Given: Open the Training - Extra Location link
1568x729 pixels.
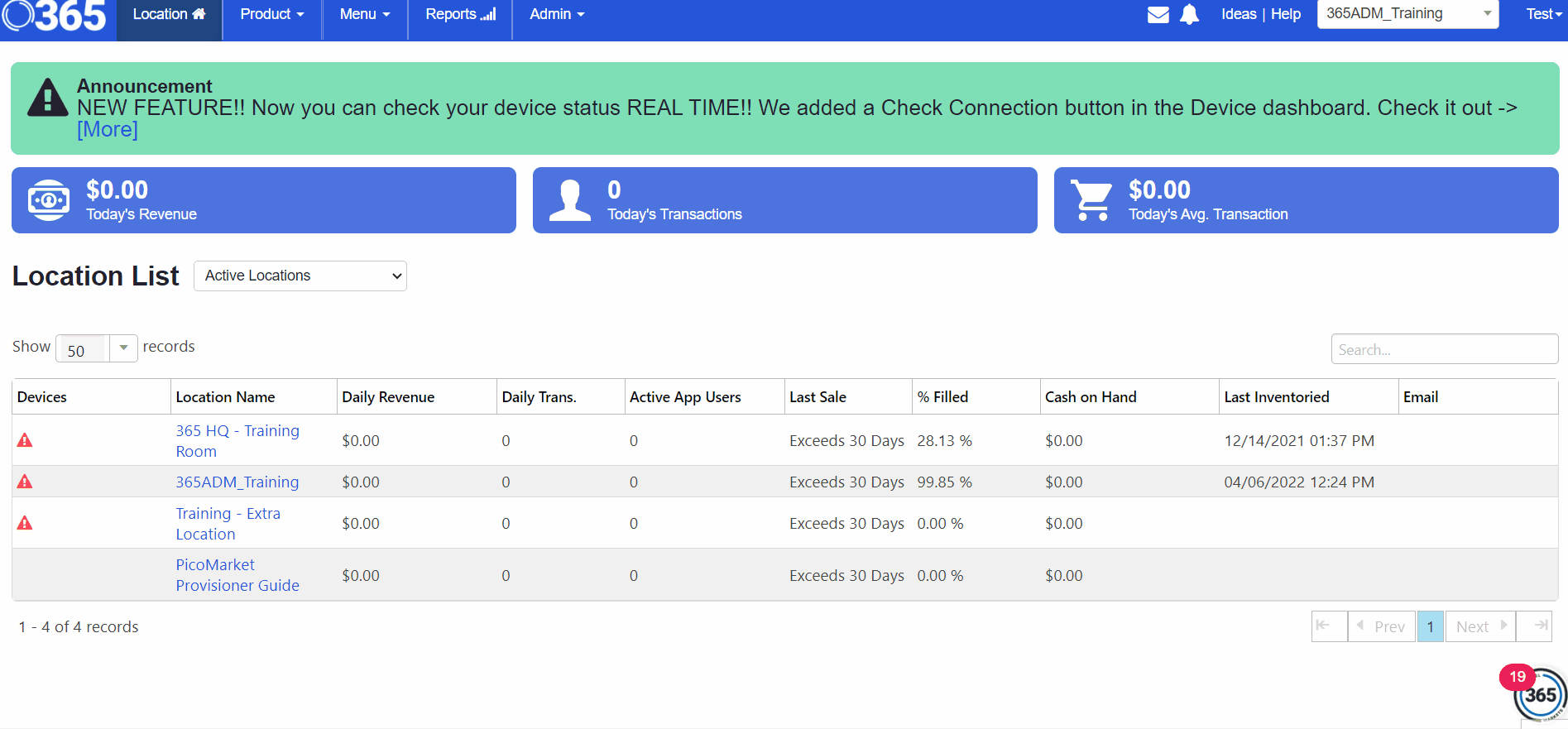Looking at the screenshot, I should [228, 524].
